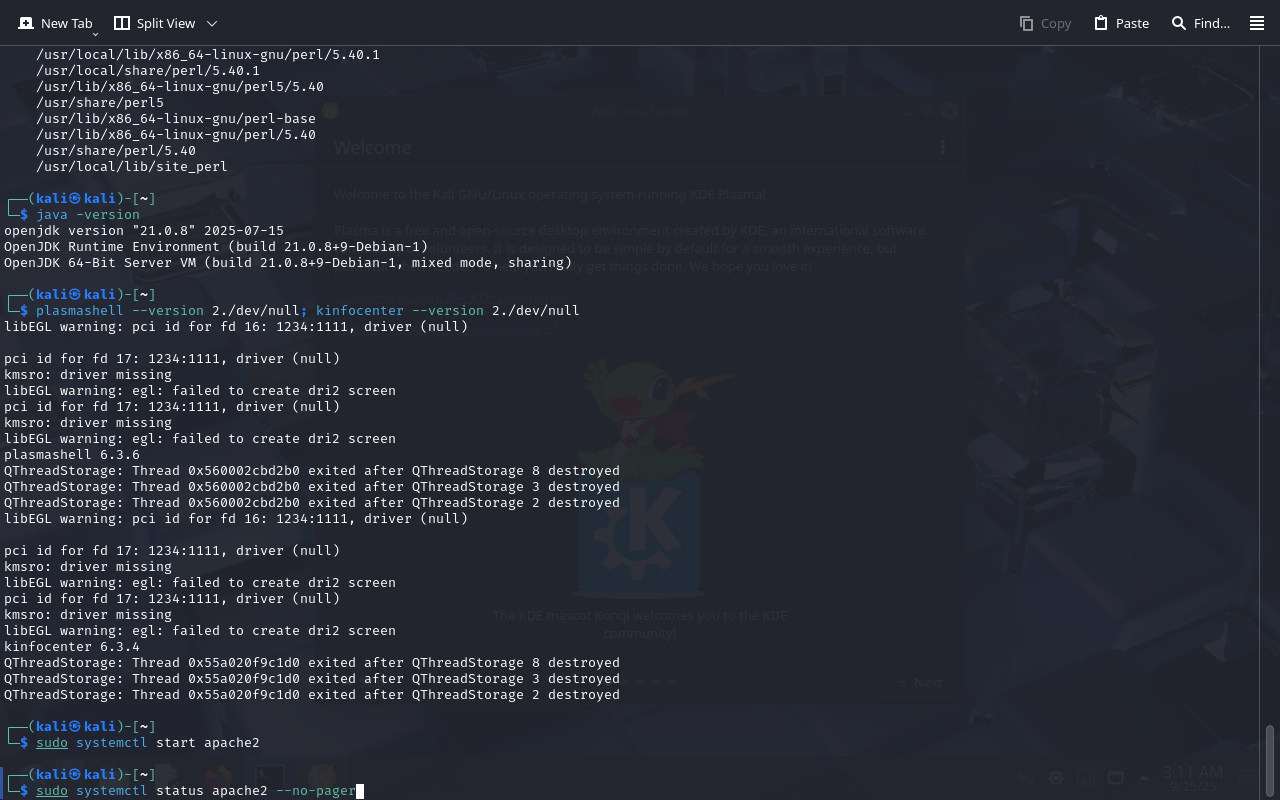Click the openjdk version "21.0.8" line
The height and width of the screenshot is (800, 1280).
pyautogui.click(x=144, y=231)
